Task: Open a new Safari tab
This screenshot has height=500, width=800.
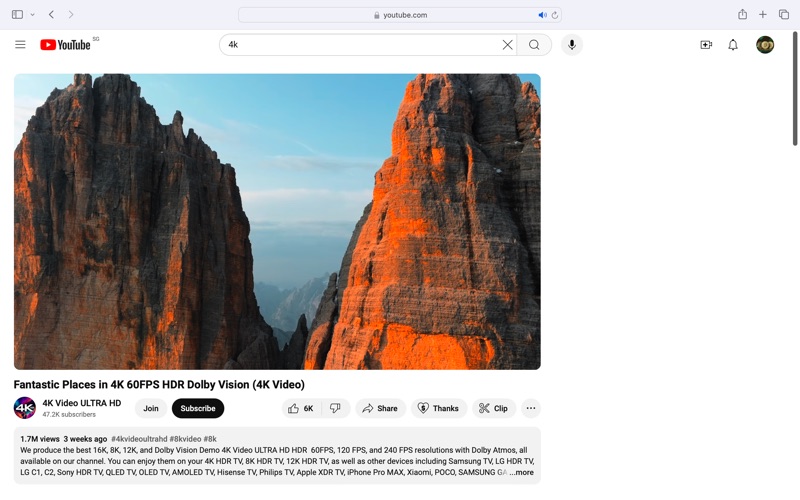Action: (763, 15)
